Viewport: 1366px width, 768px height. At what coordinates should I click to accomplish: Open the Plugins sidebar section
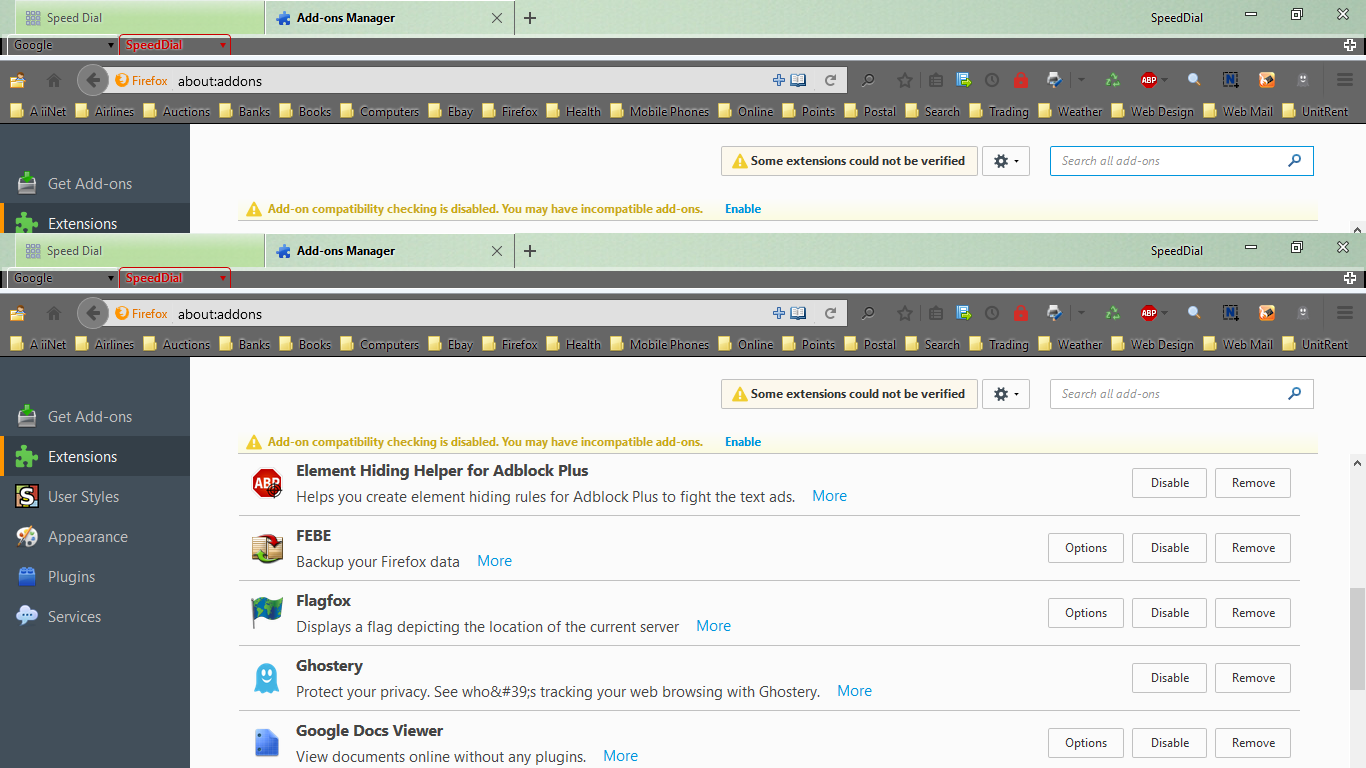click(95, 577)
